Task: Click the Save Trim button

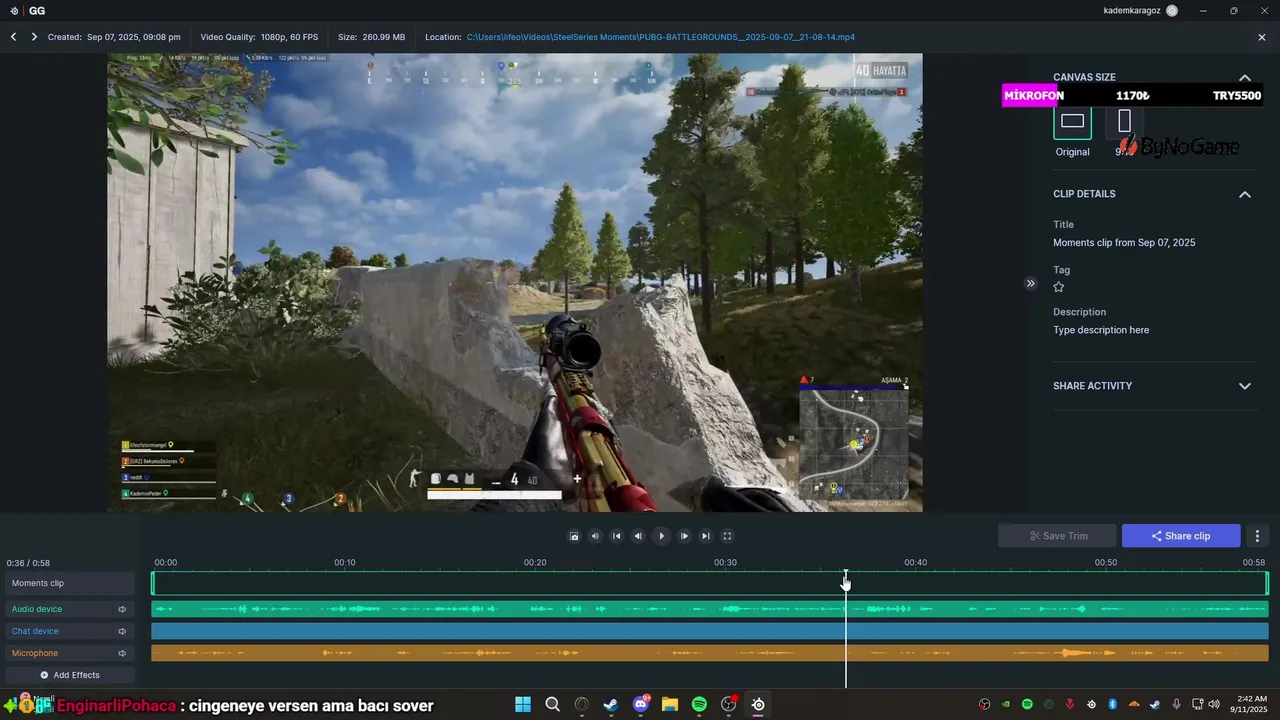Action: pyautogui.click(x=1057, y=536)
